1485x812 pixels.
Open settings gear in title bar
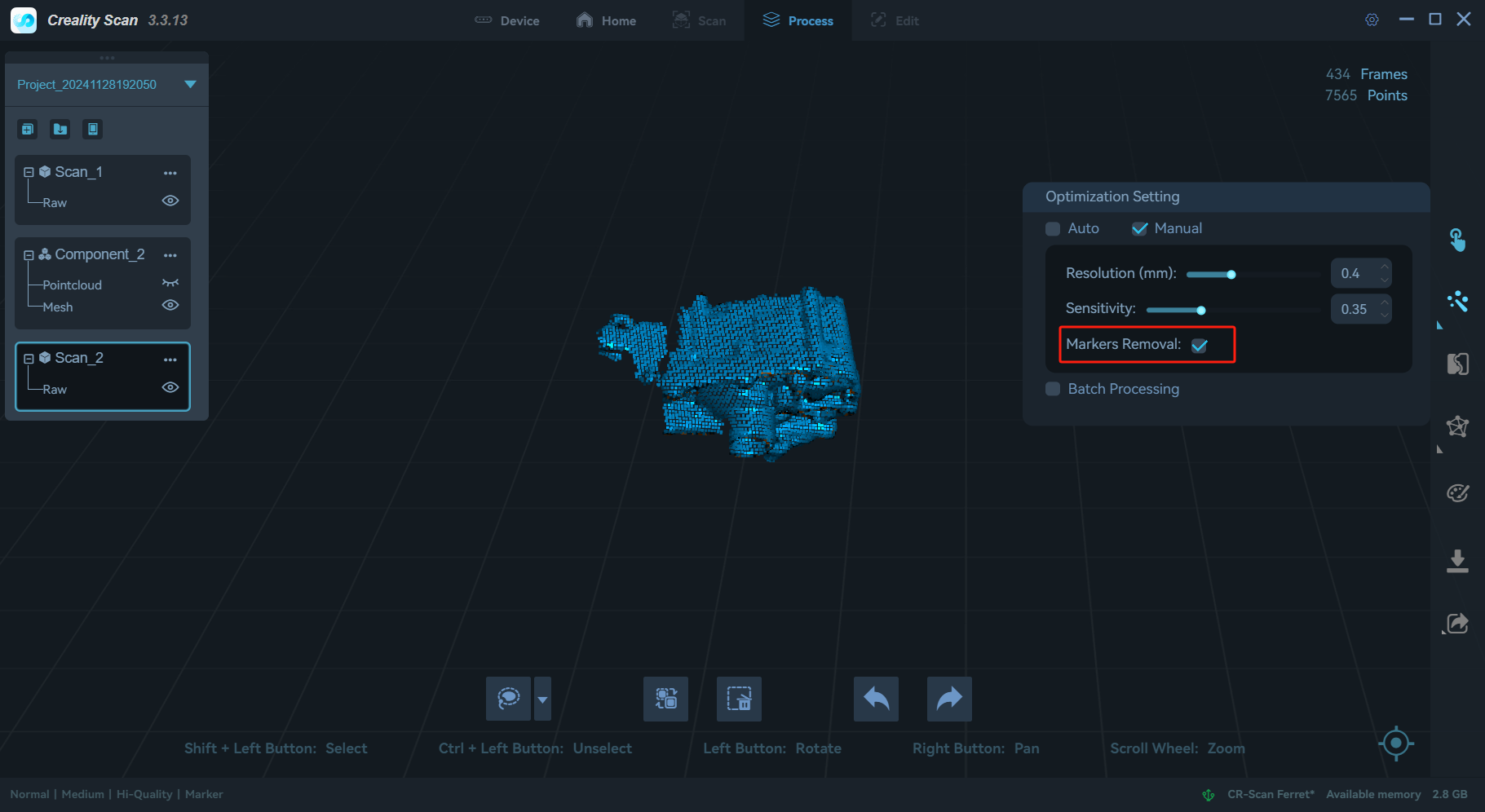pos(1372,20)
